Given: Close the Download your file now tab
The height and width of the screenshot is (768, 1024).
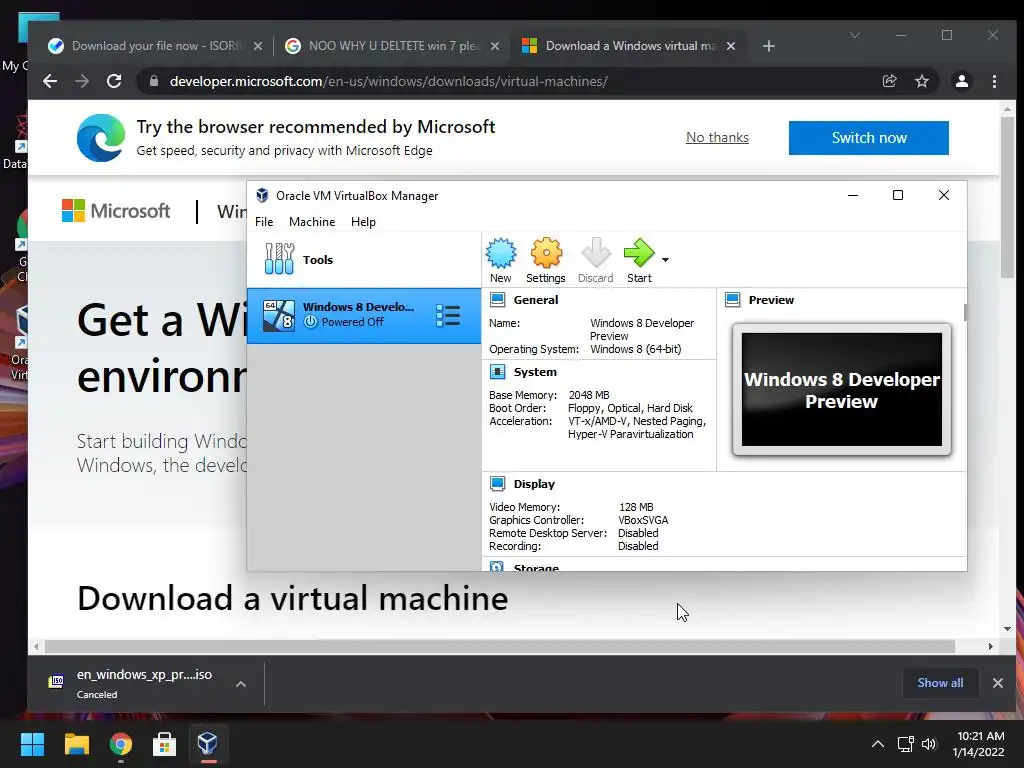Looking at the screenshot, I should pos(258,46).
